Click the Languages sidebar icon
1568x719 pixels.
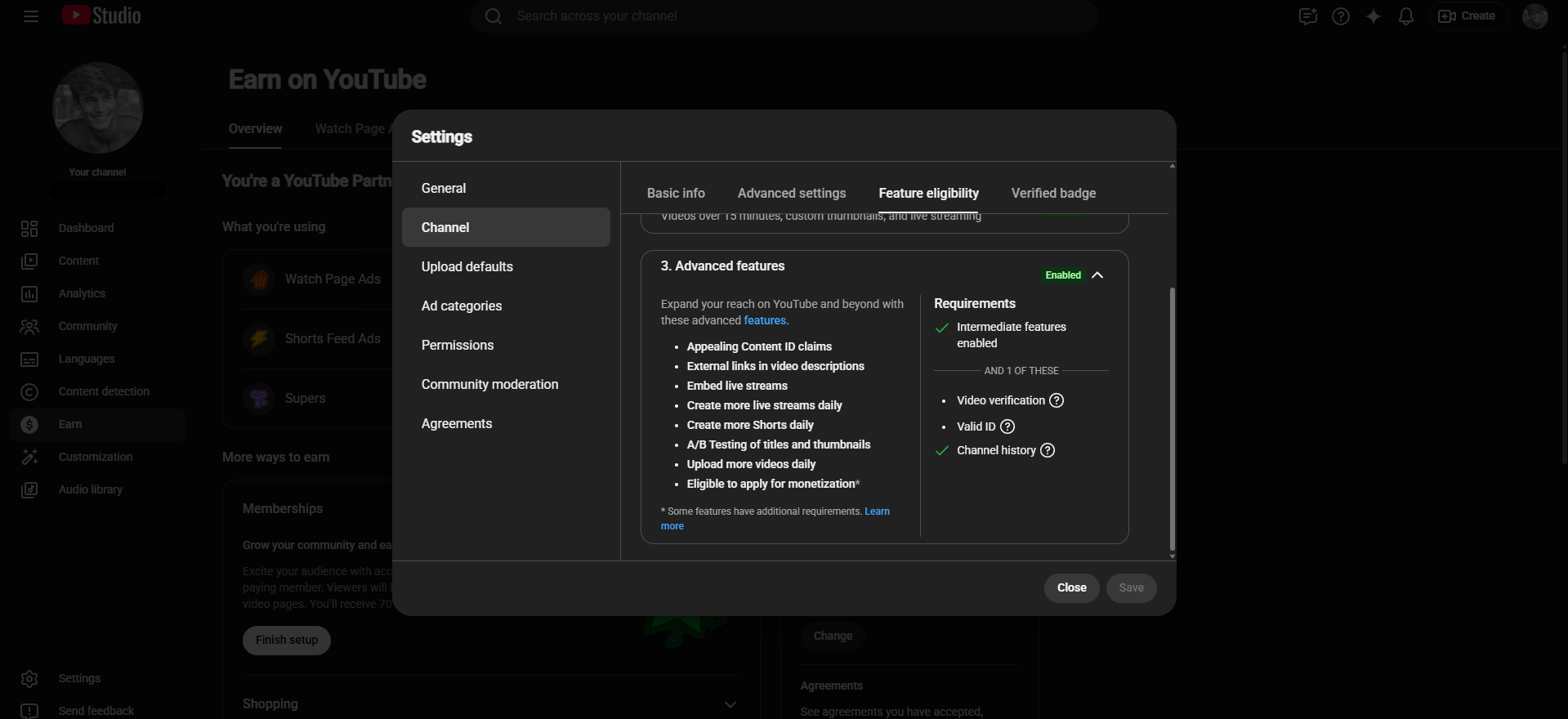point(29,359)
